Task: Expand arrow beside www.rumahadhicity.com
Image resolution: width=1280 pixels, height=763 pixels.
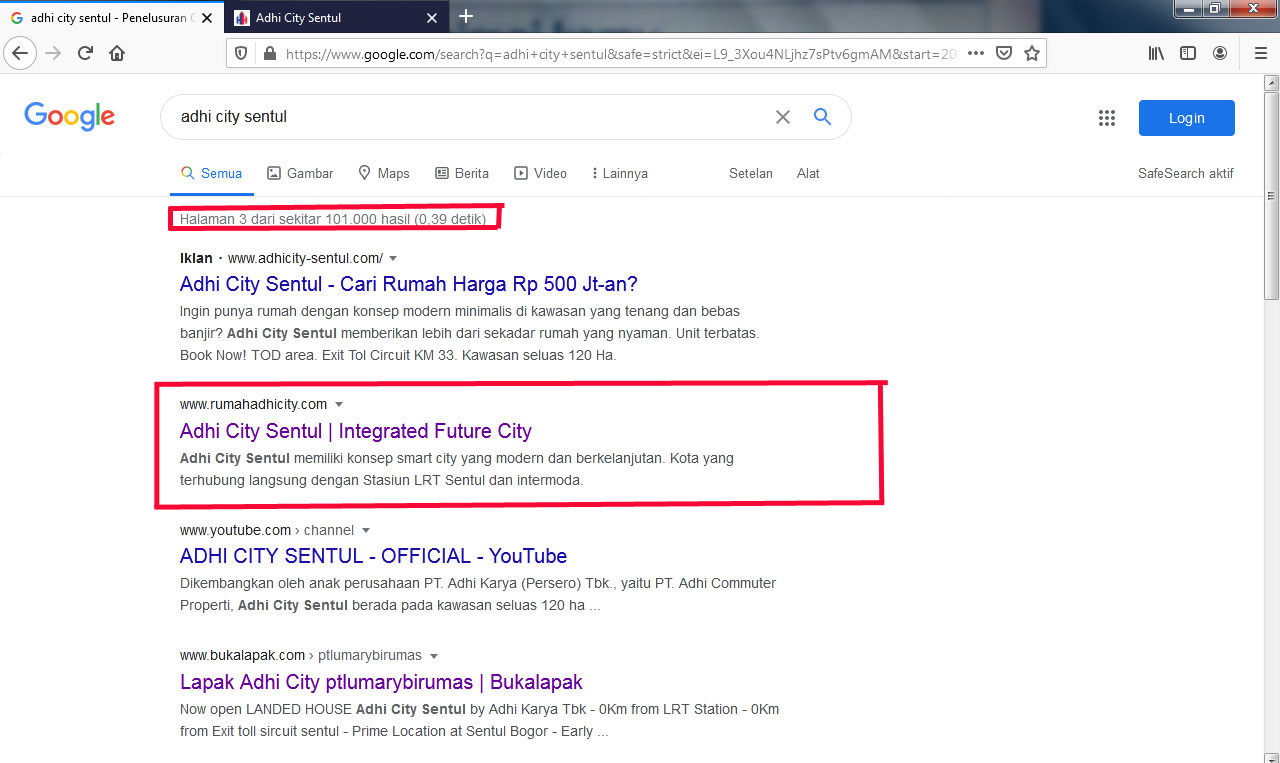Action: click(x=339, y=404)
